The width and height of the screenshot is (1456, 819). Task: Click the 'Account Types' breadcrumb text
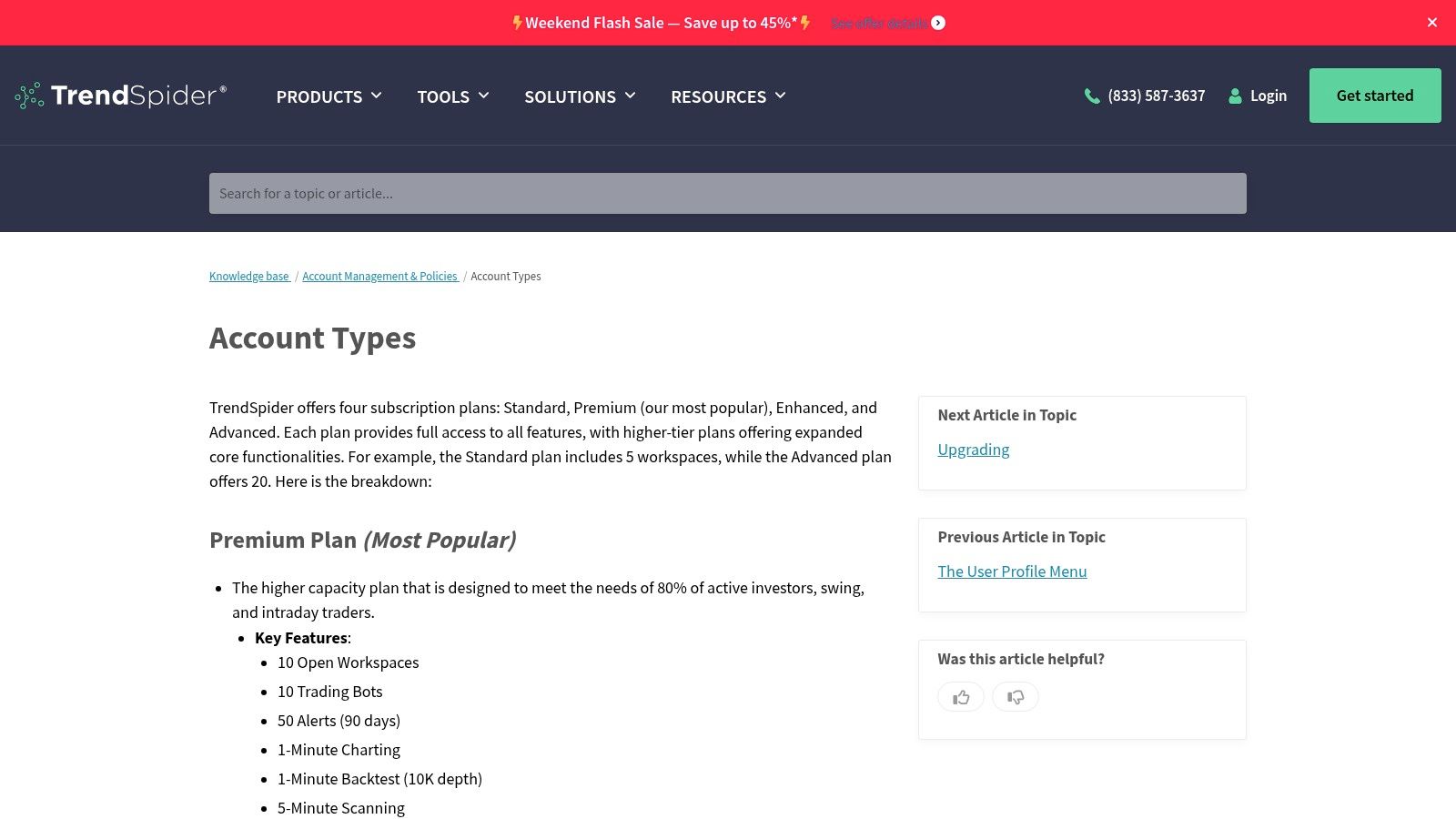[x=506, y=277]
